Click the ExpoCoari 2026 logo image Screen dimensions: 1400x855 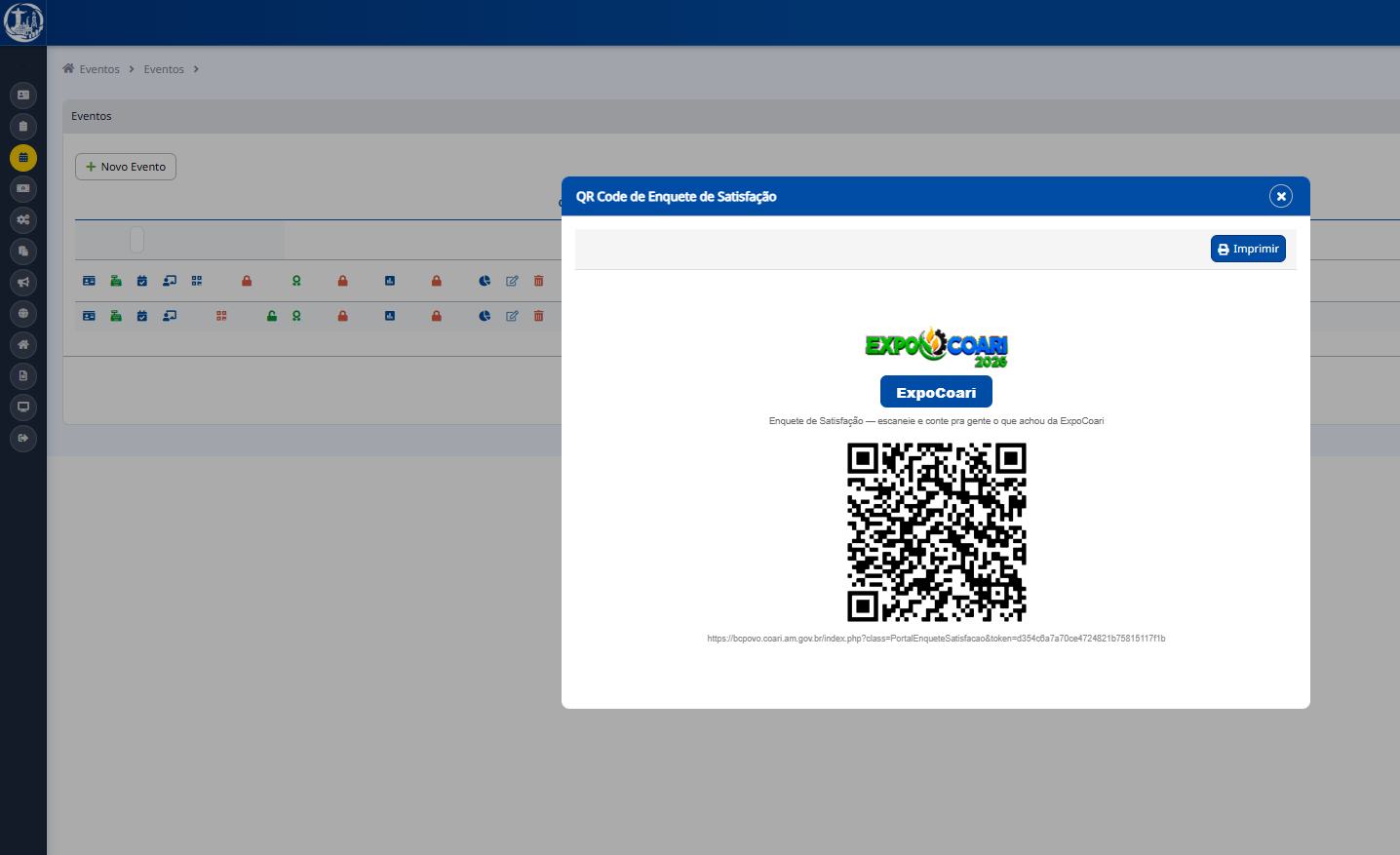[x=936, y=347]
